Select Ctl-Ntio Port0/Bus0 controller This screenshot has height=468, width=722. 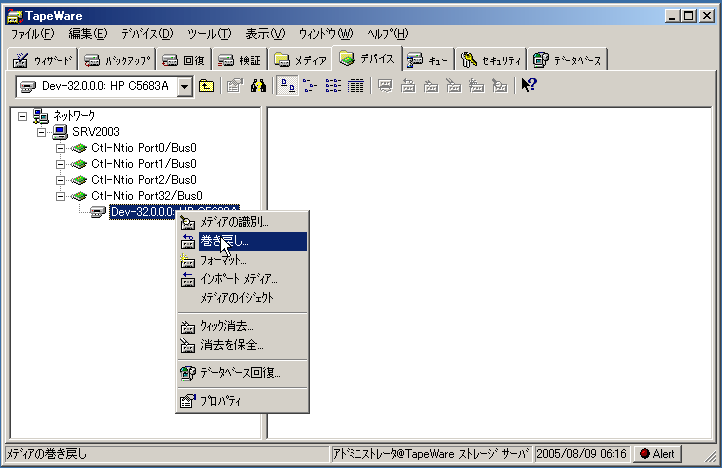[x=144, y=148]
